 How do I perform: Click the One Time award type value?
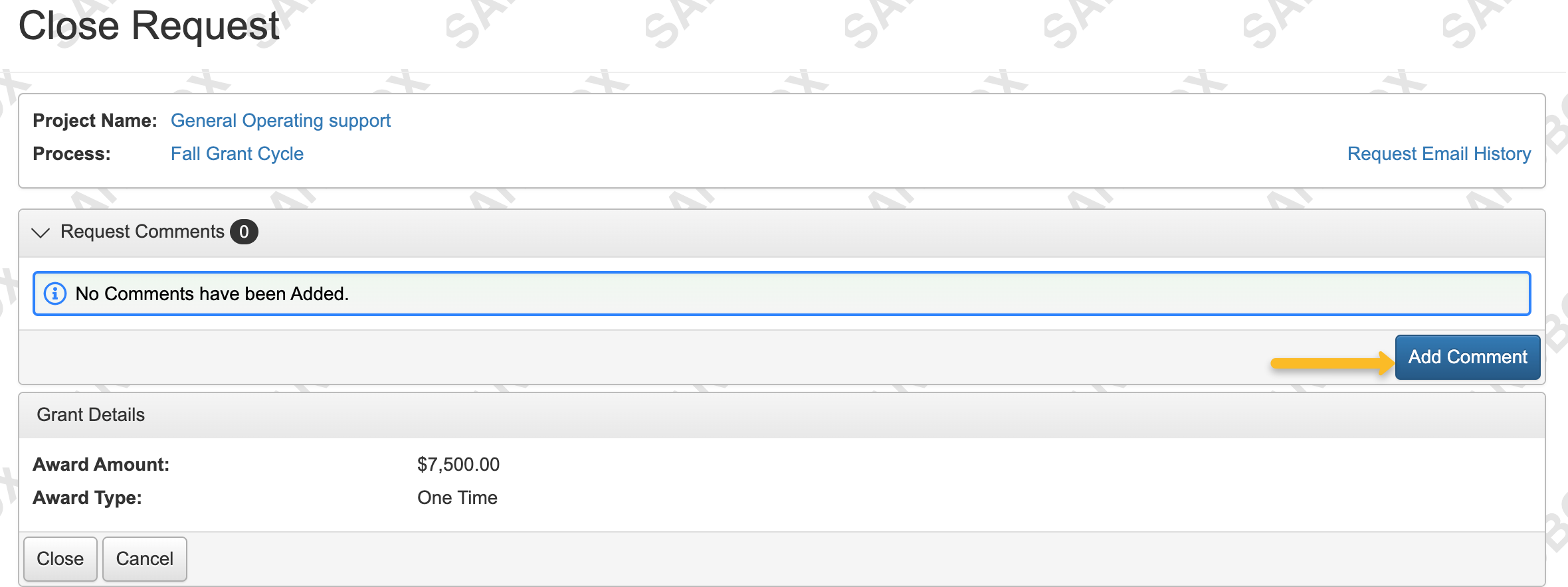(x=457, y=497)
